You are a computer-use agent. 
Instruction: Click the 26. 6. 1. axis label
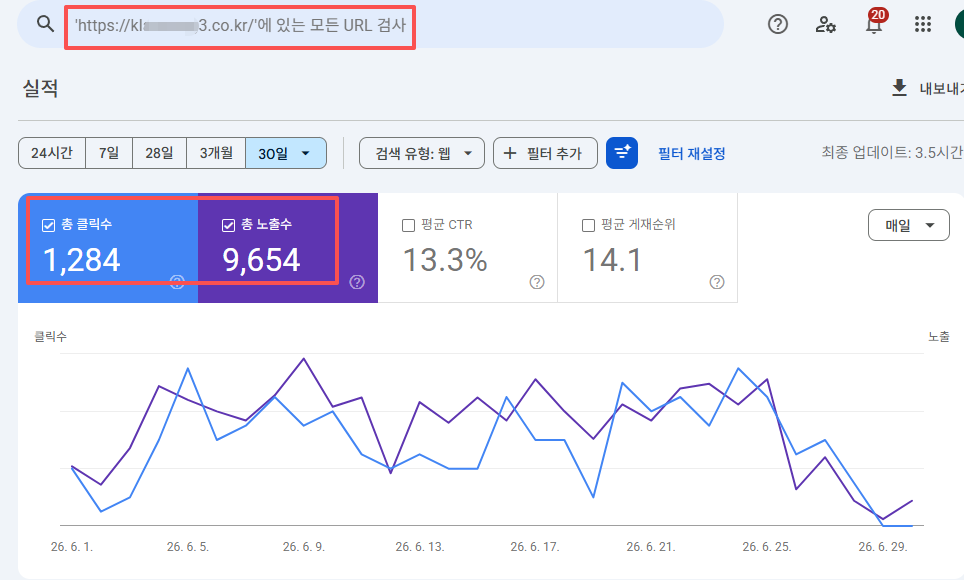coord(72,547)
